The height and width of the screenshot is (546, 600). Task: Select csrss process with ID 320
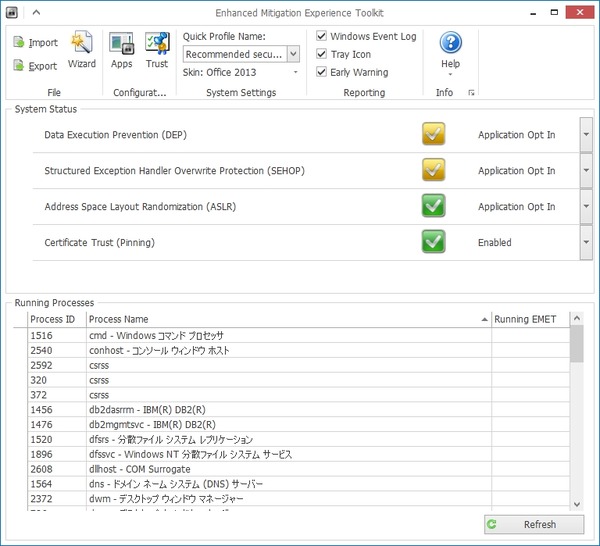[x=298, y=380]
